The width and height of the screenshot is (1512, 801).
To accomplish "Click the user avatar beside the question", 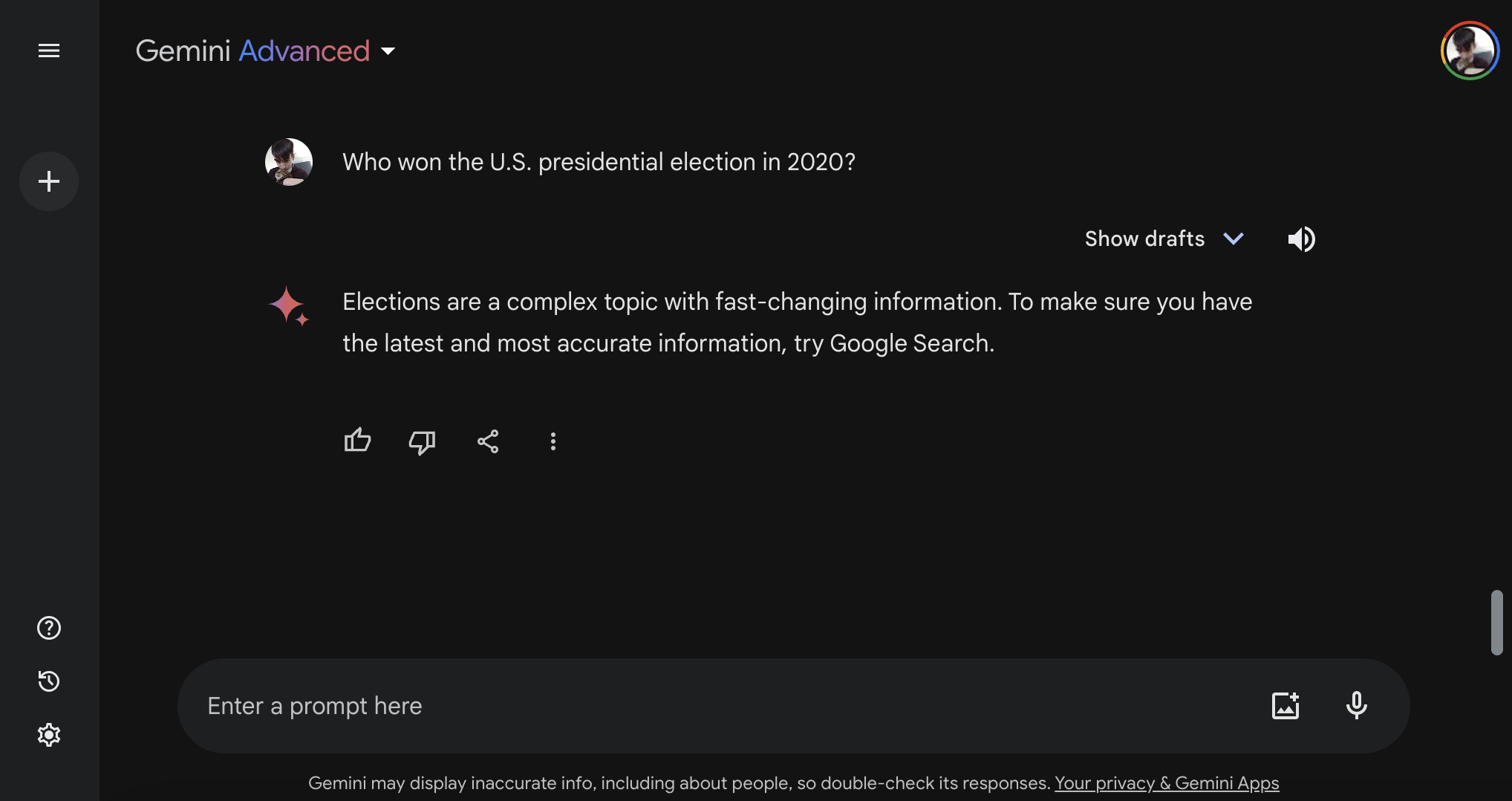I will tap(289, 162).
